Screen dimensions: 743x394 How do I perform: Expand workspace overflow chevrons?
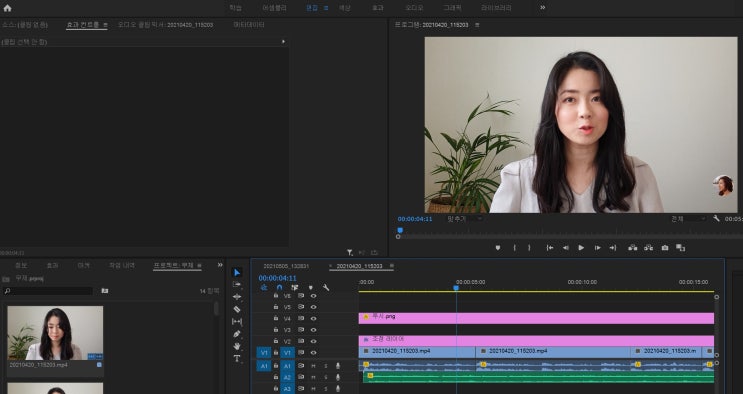543,8
